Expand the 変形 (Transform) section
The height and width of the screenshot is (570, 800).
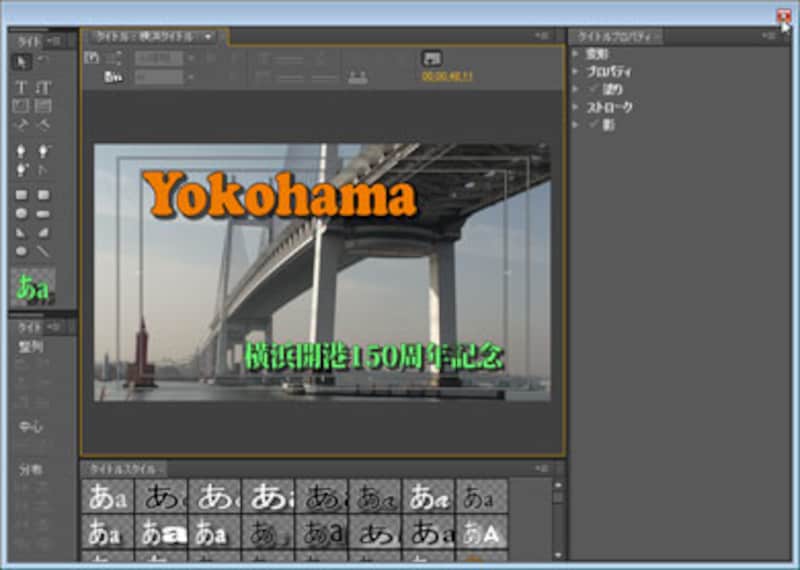576,54
